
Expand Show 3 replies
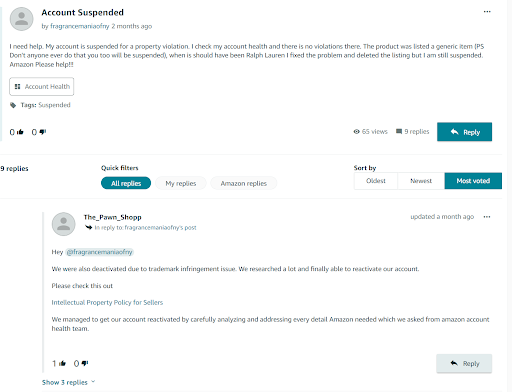68,382
